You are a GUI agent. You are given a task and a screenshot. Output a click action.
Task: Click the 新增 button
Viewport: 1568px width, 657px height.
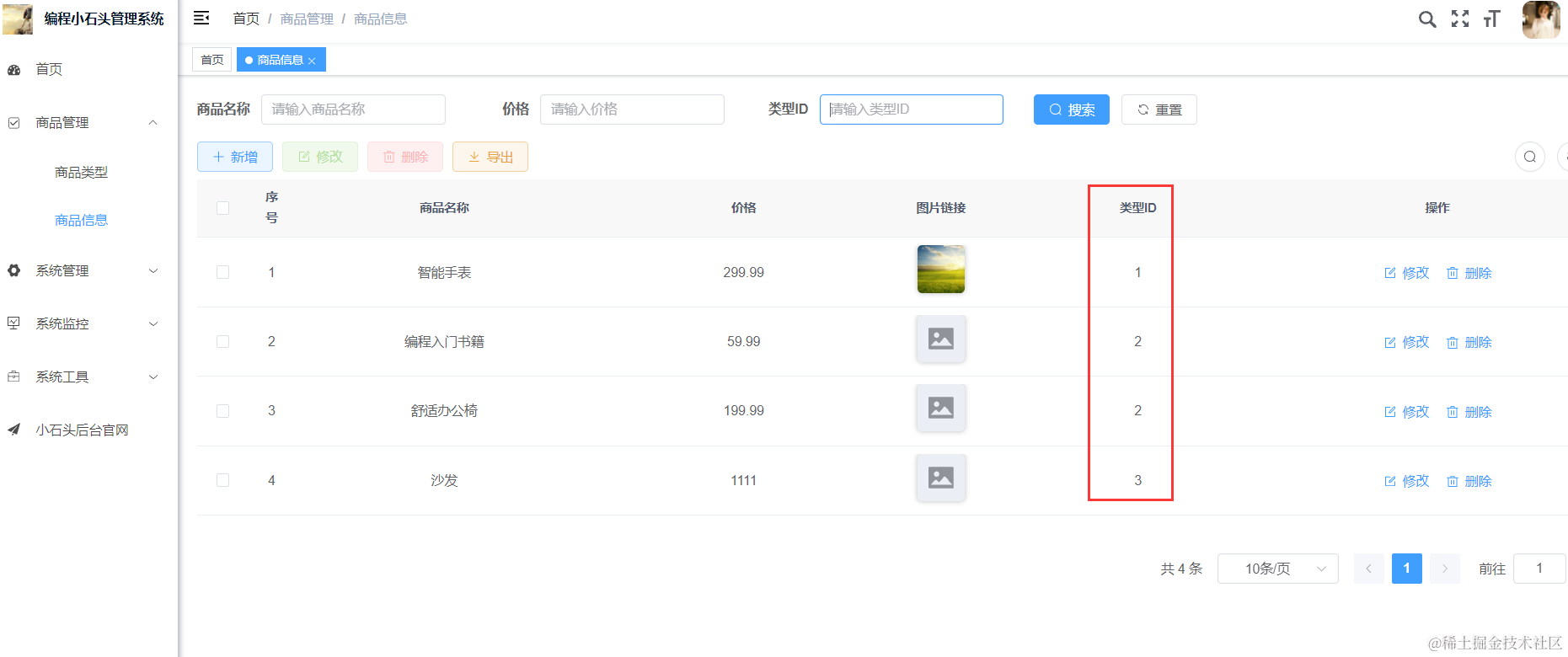[235, 157]
